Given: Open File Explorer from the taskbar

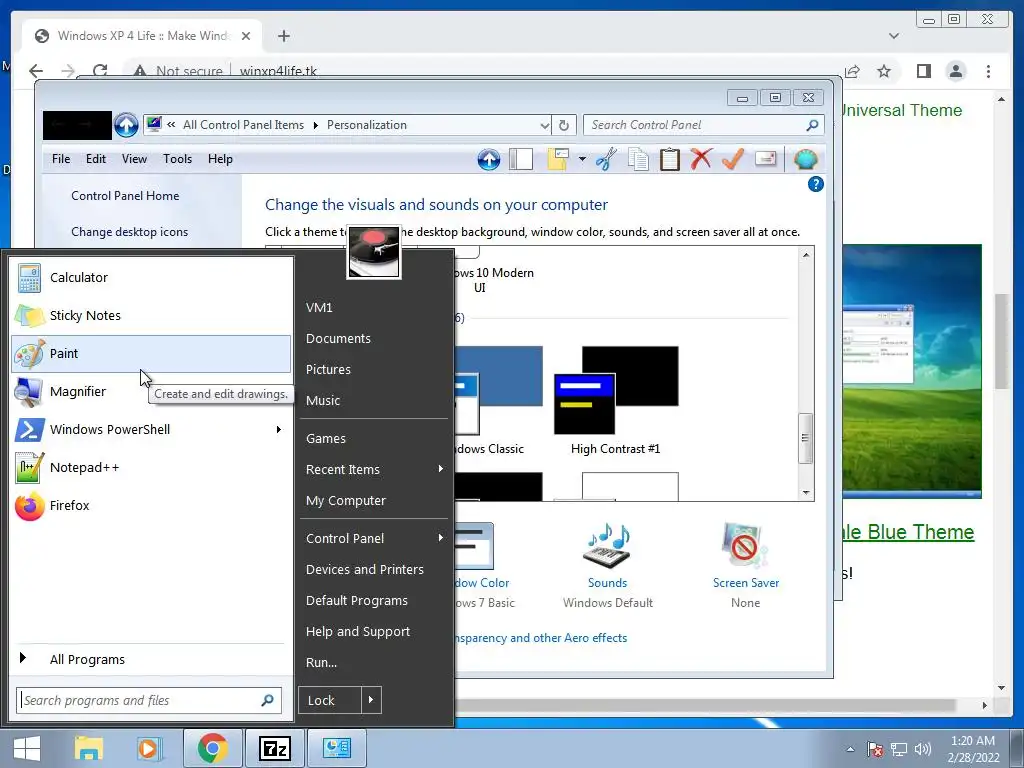Looking at the screenshot, I should click(x=88, y=748).
